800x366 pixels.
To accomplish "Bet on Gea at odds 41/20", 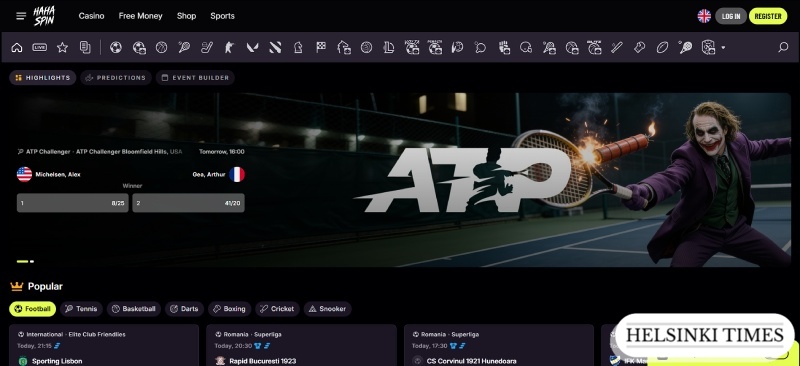I will 188,203.
